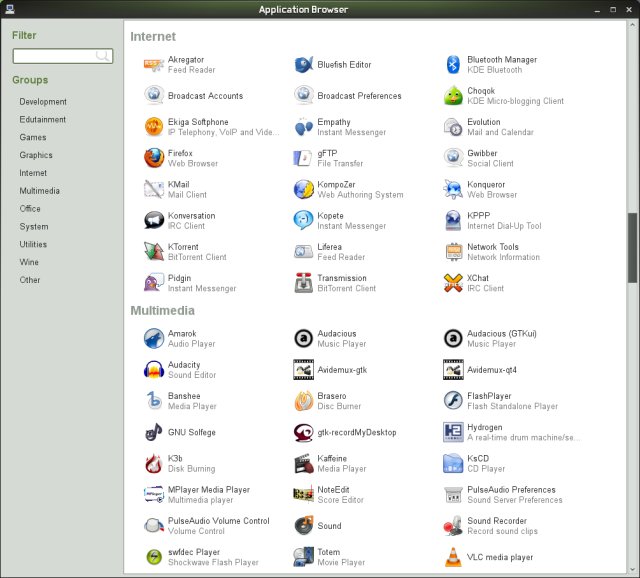Select the Graphics group
Viewport: 640px width, 578px height.
click(x=36, y=155)
